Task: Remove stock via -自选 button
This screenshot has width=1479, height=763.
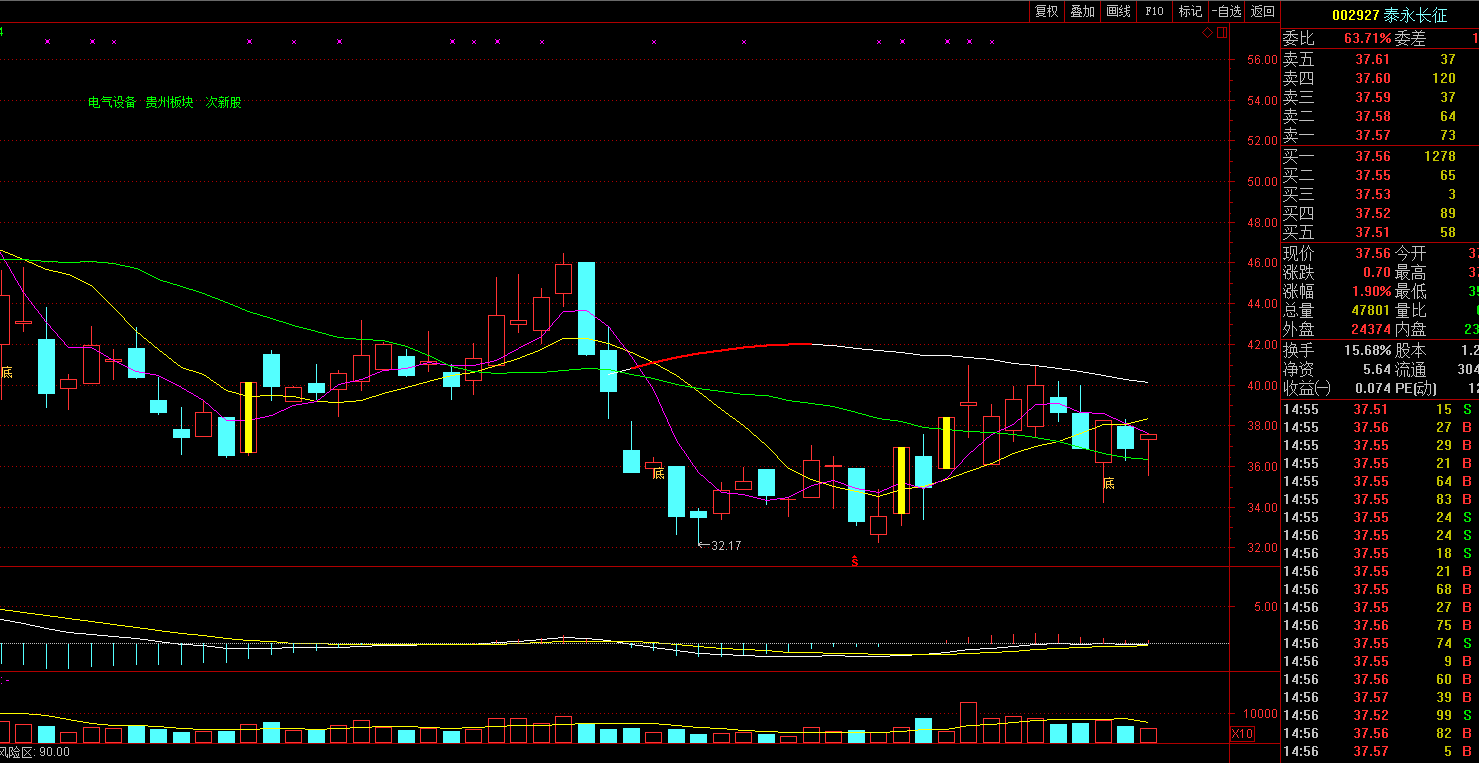Action: pyautogui.click(x=1227, y=11)
